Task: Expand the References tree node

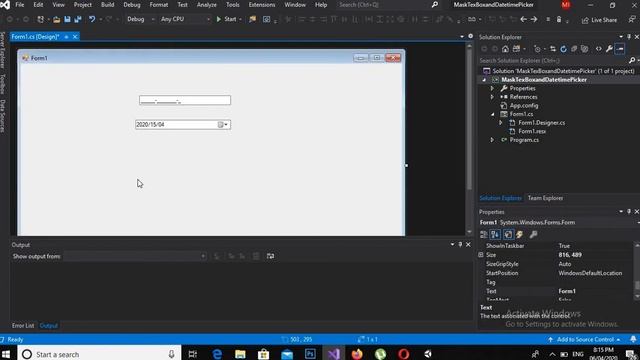Action: point(492,97)
